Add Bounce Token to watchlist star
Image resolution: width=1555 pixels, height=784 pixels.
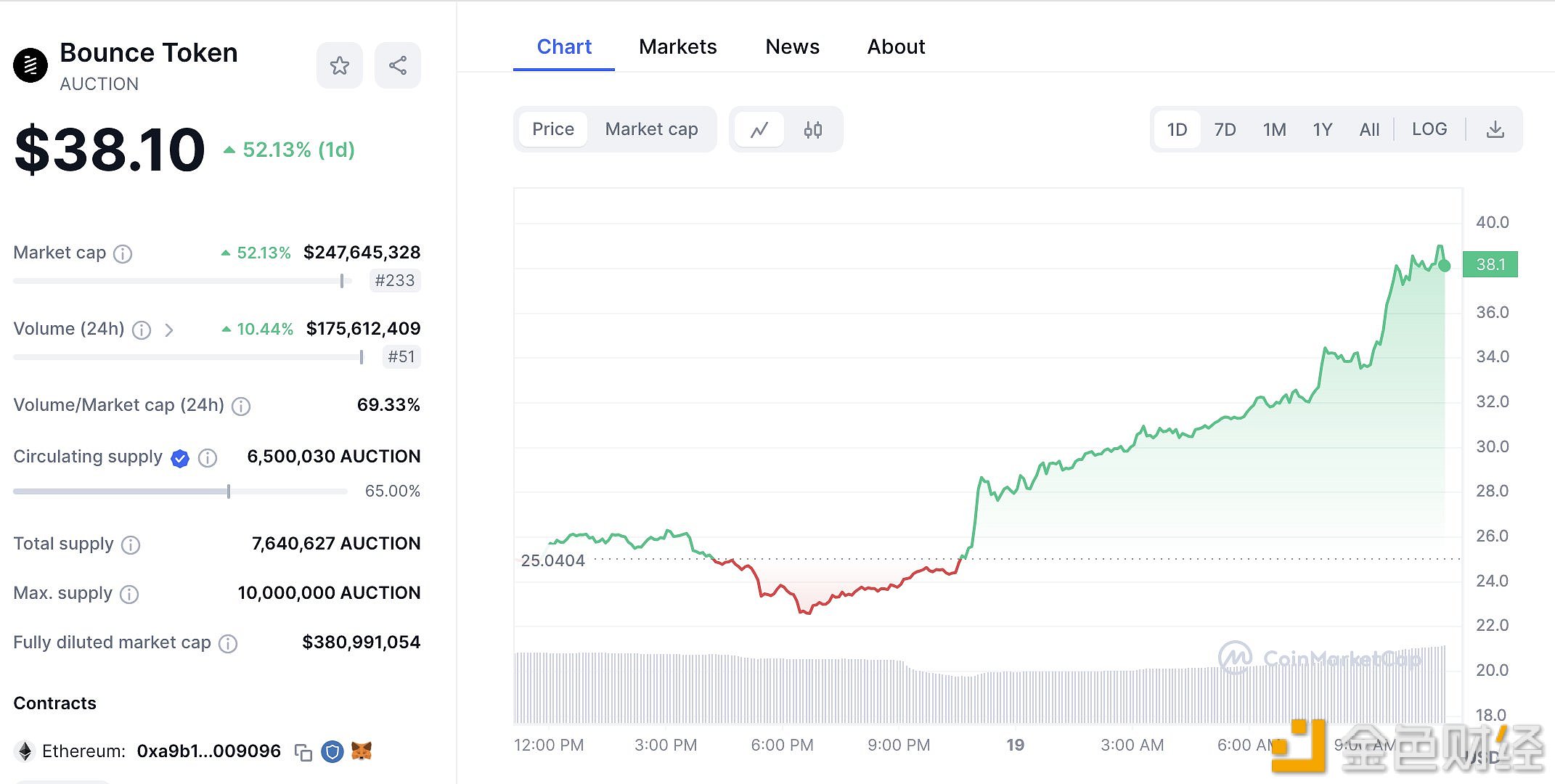click(x=339, y=65)
